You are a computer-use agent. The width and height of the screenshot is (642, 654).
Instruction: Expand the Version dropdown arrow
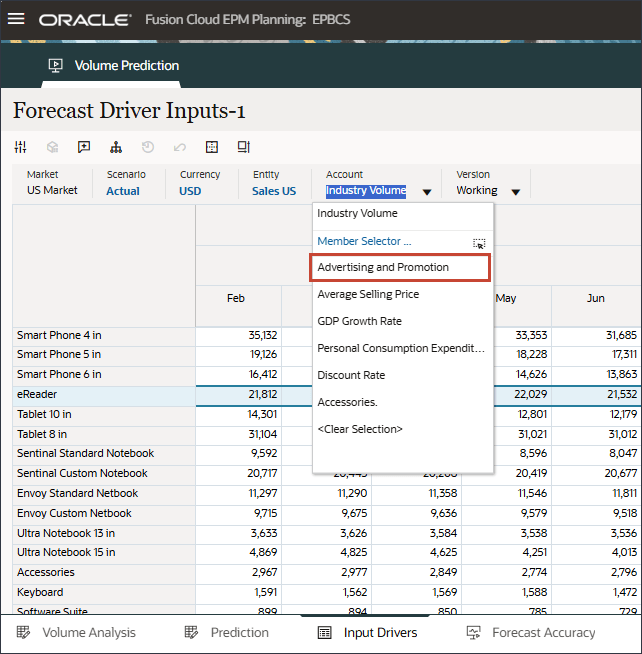[516, 192]
